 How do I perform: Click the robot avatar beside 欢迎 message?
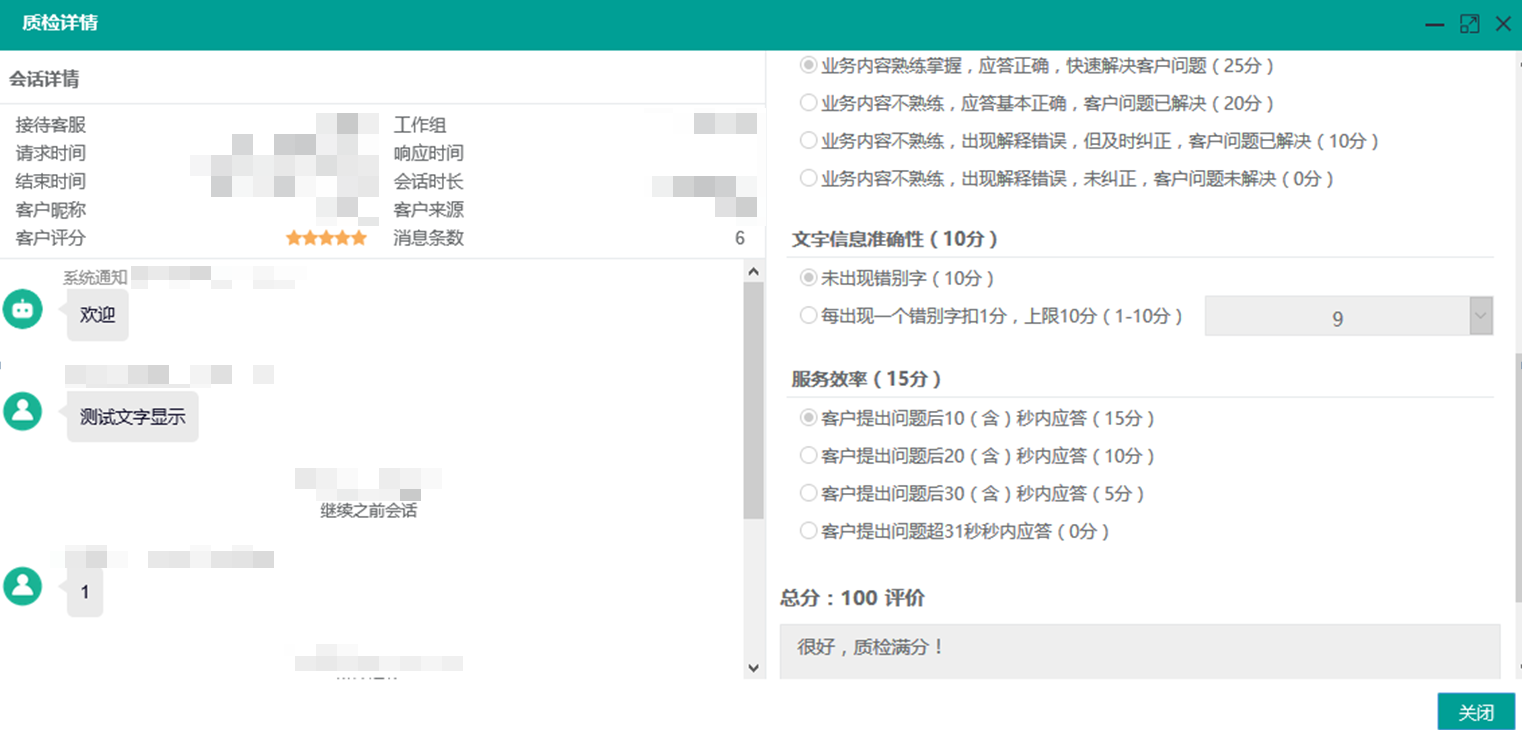pyautogui.click(x=22, y=310)
